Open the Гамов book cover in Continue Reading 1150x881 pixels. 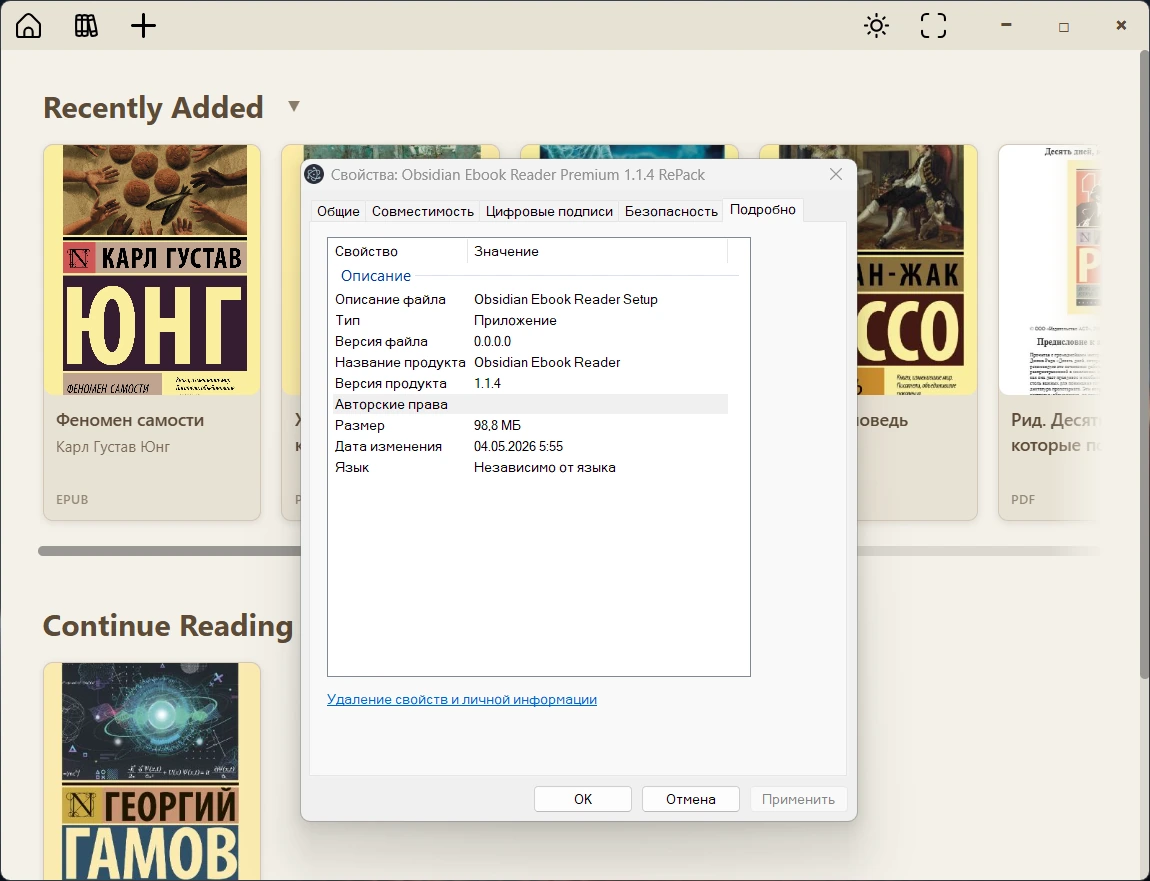pos(152,770)
